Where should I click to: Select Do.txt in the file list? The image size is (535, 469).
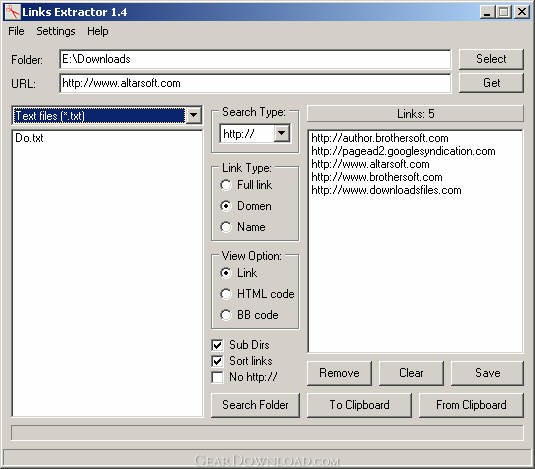[29, 138]
